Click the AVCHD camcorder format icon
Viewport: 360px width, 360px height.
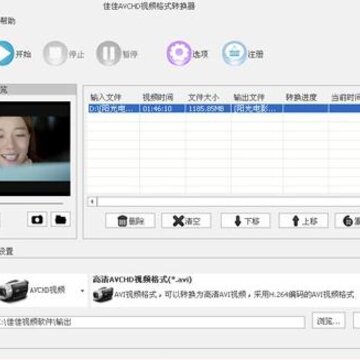click(14, 290)
